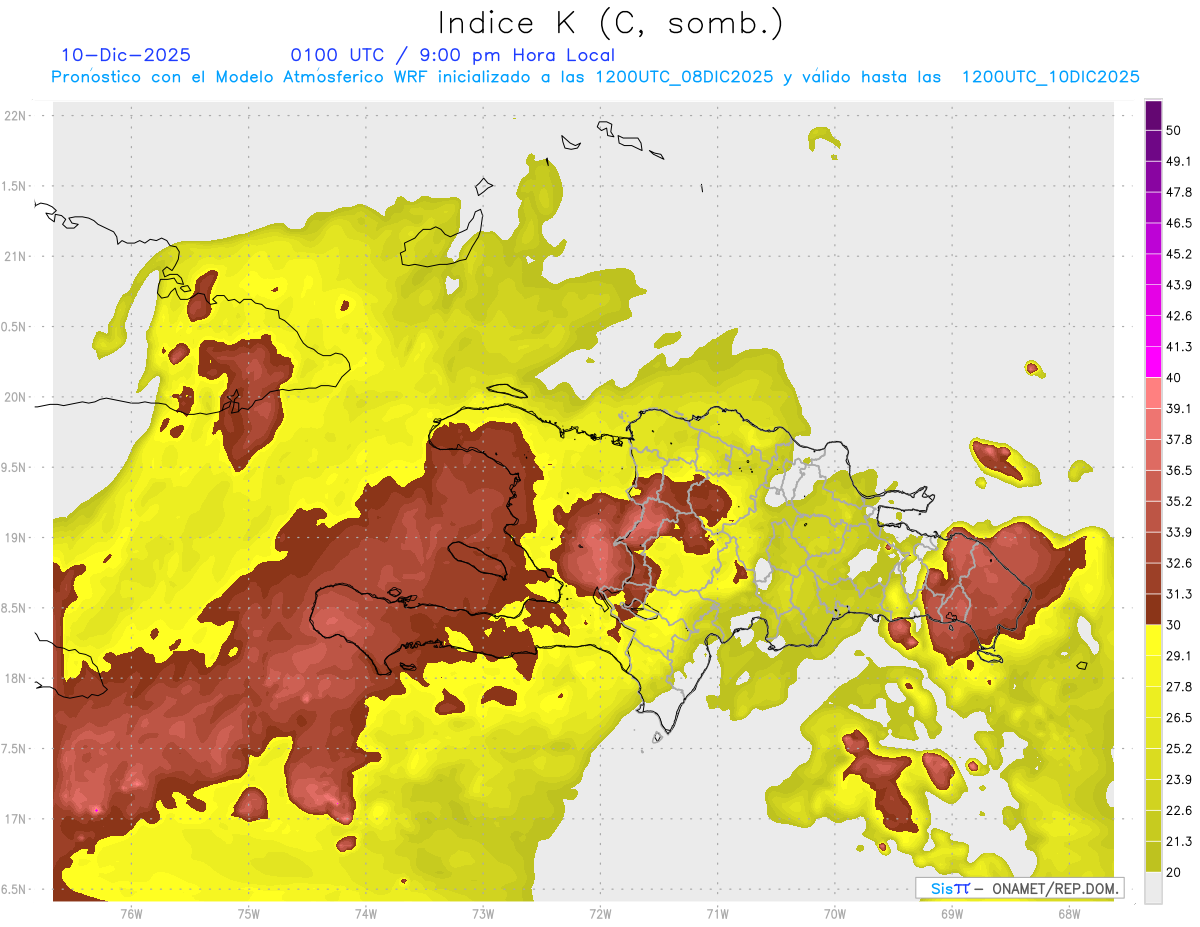The height and width of the screenshot is (927, 1200).
Task: Click the "0100 UTC / 9:00 pm Hora Local" time text
Action: pos(453,55)
